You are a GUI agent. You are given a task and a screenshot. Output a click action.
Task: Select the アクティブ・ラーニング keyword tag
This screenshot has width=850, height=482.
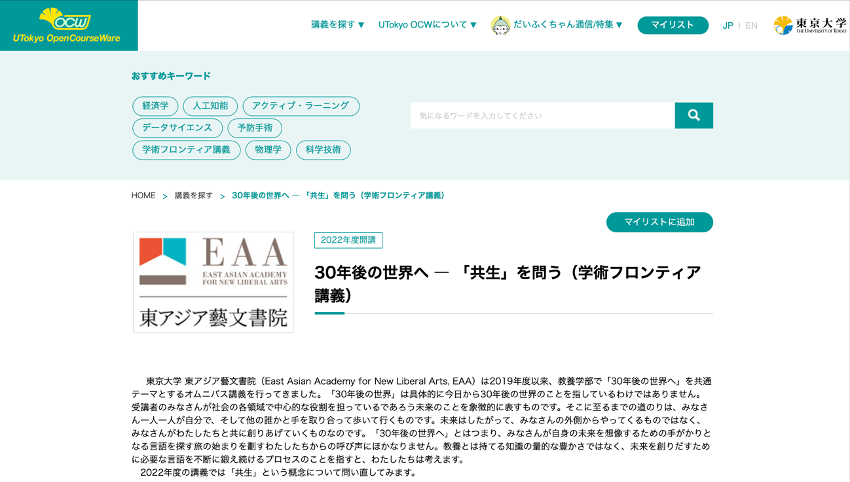tap(301, 106)
